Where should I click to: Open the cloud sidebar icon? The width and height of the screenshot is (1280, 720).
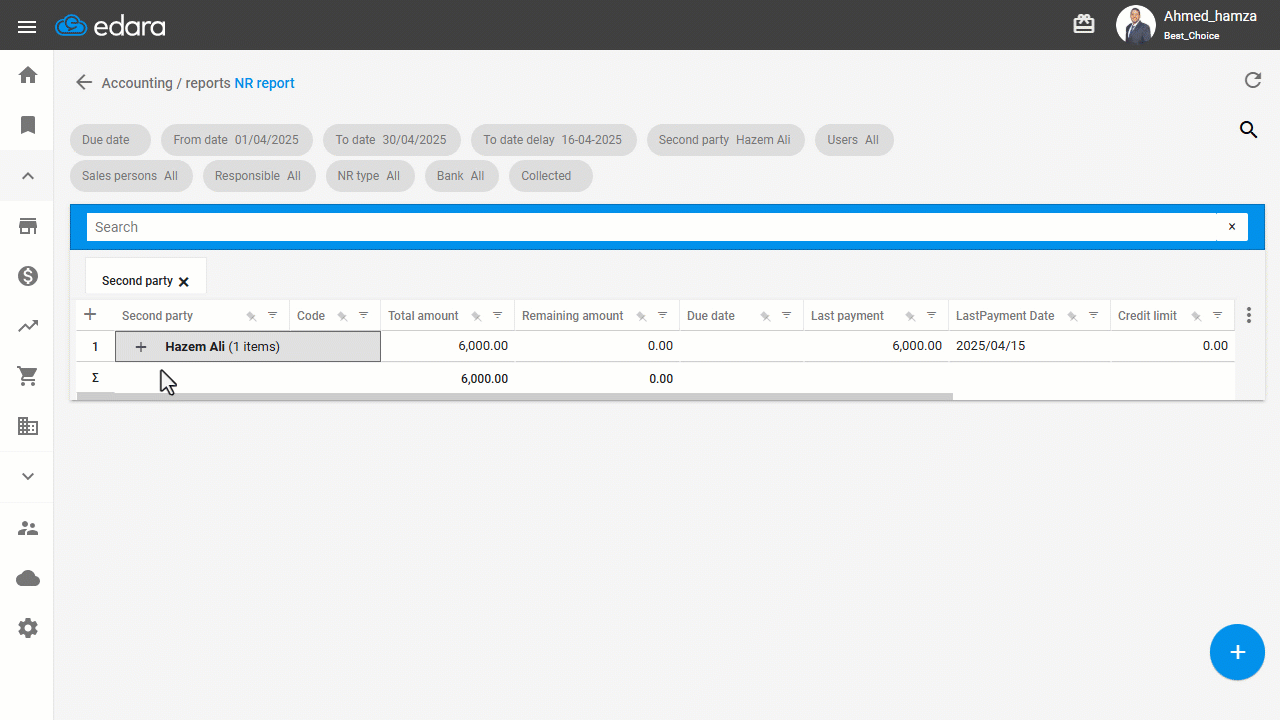pos(28,578)
